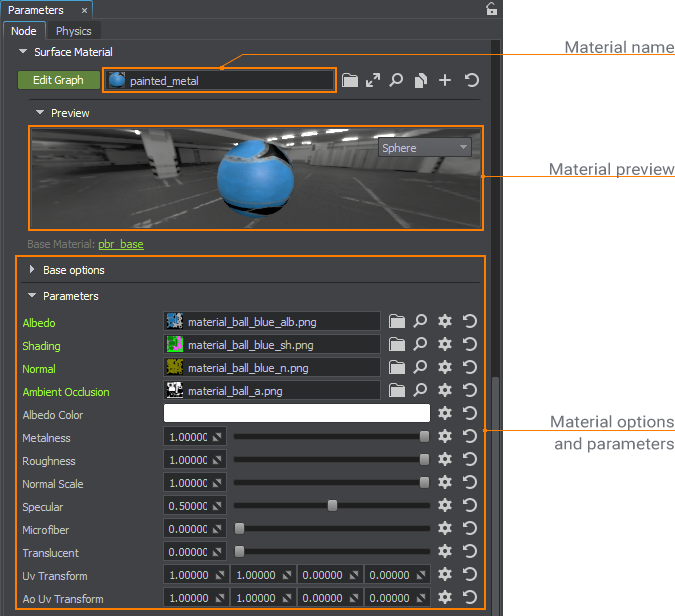Click the Edit Graph button
Viewport: 675px width, 616px height.
[x=58, y=80]
